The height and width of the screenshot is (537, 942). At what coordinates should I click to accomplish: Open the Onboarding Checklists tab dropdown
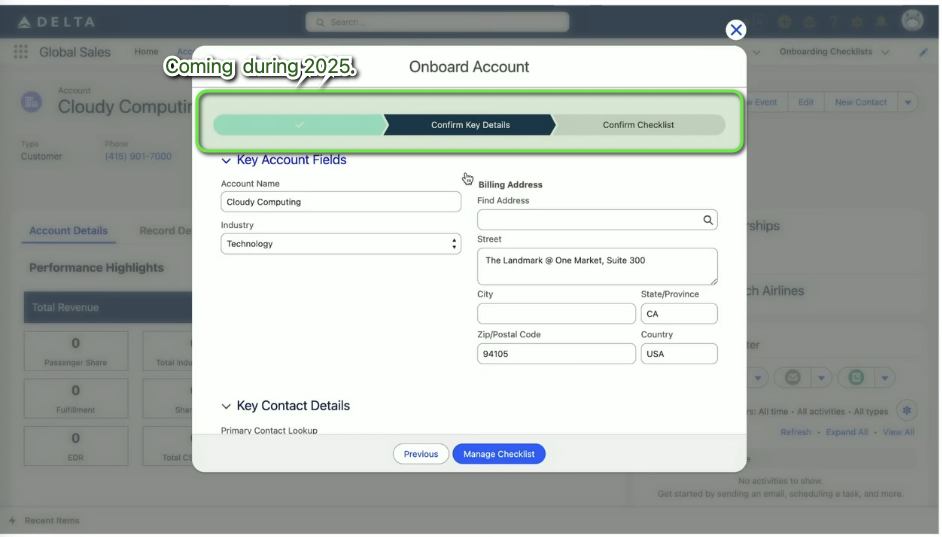click(x=886, y=52)
